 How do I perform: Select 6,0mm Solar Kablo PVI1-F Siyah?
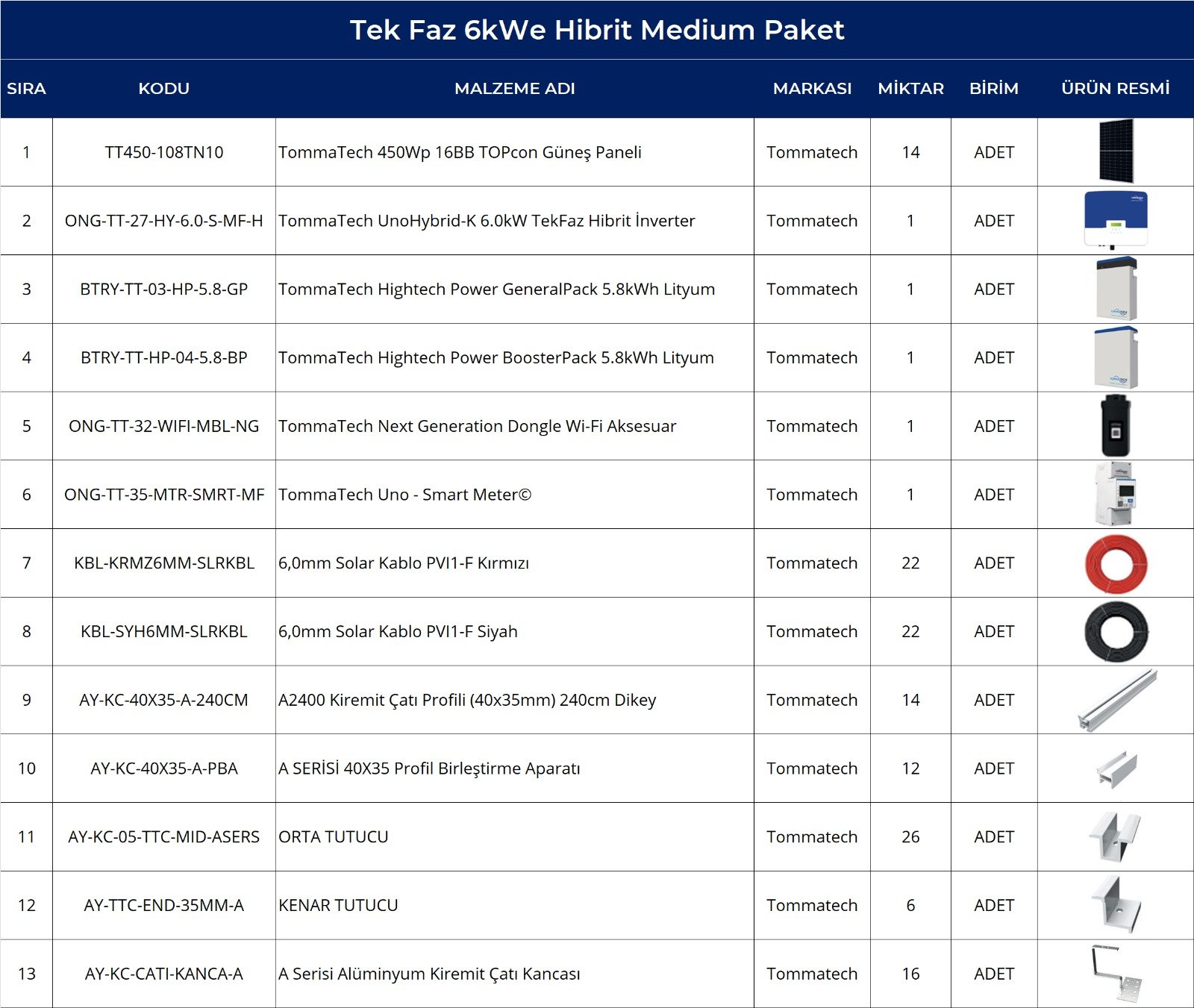398,631
